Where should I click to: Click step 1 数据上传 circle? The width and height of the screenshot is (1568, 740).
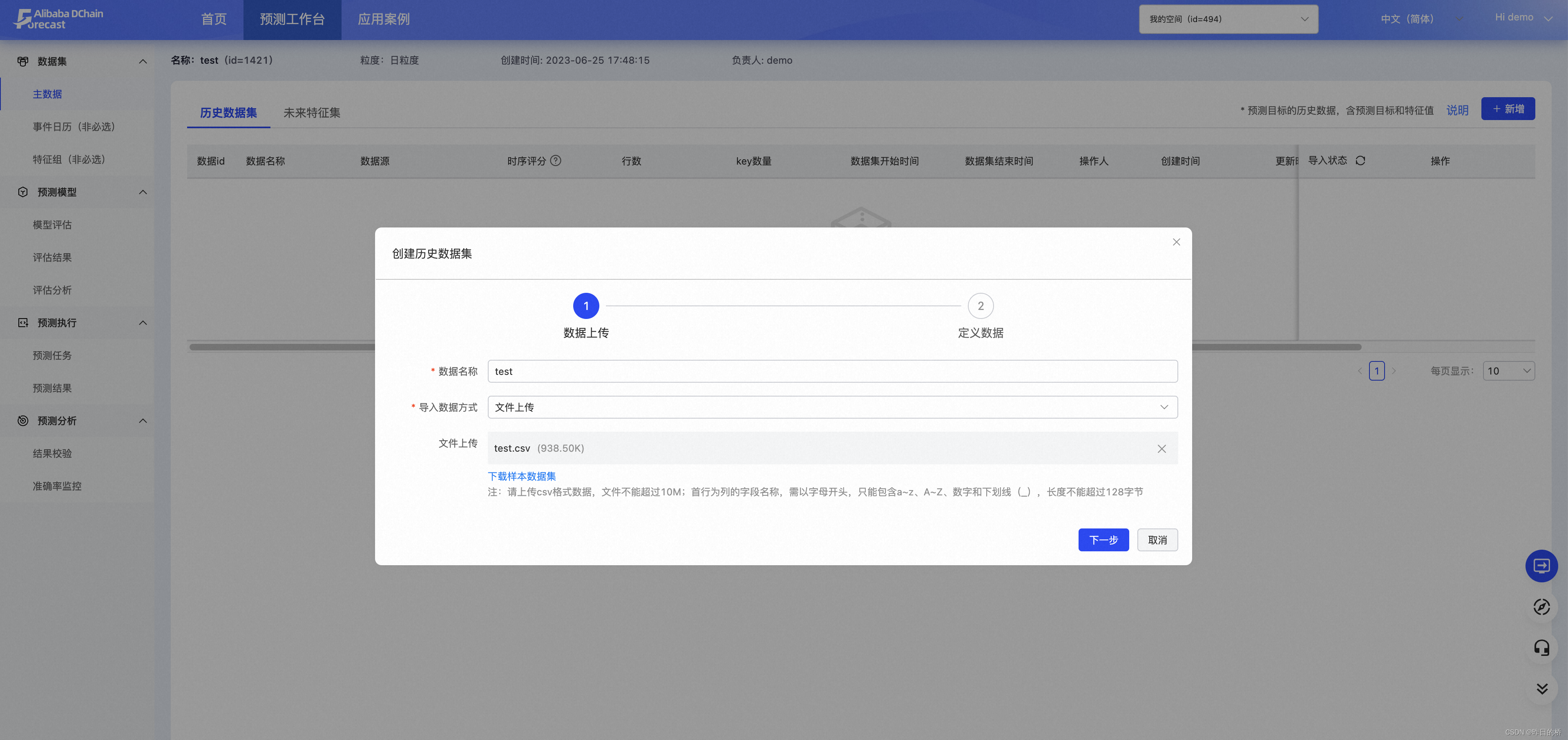point(585,306)
